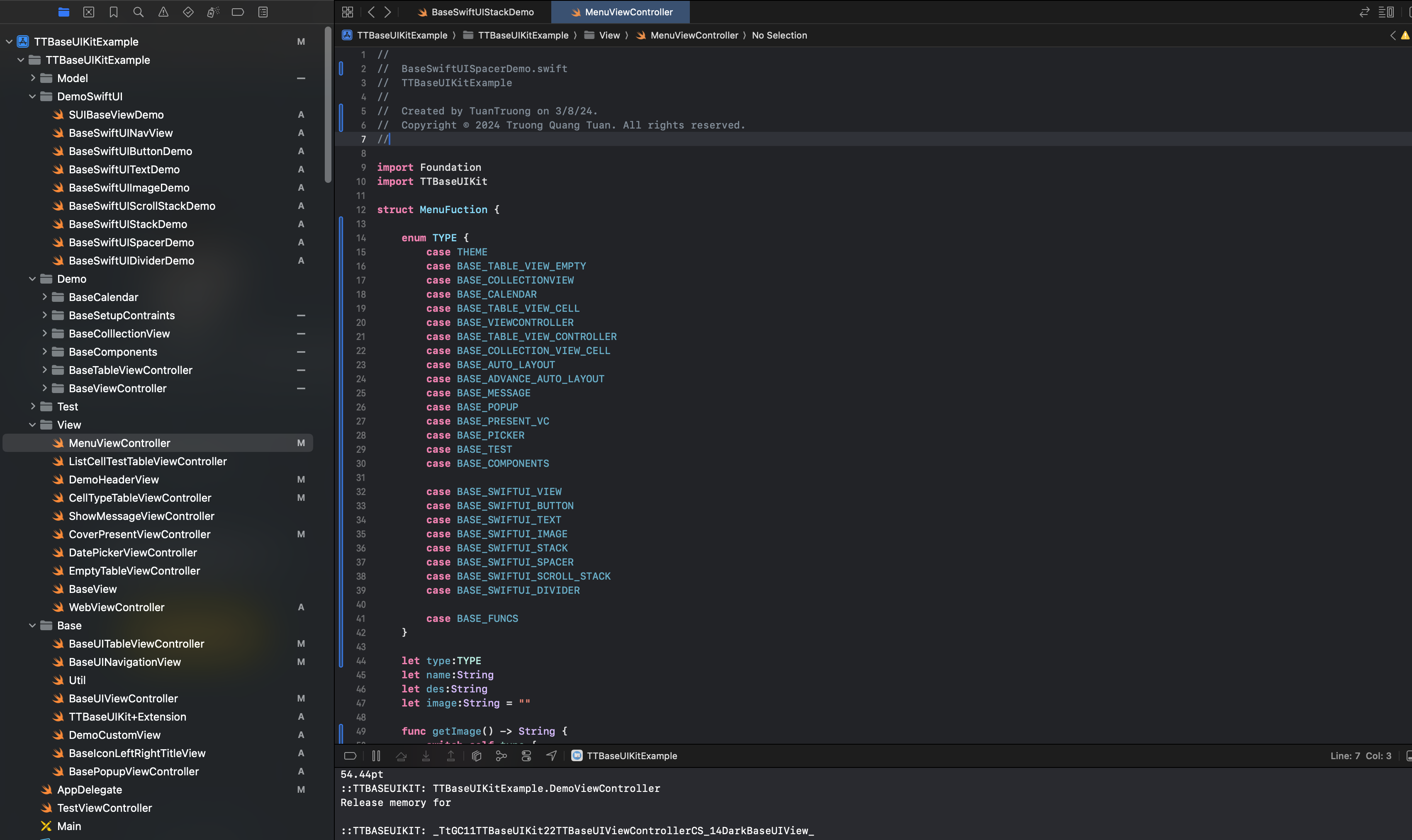
Task: Collapse the Base folder
Action: coord(32,626)
